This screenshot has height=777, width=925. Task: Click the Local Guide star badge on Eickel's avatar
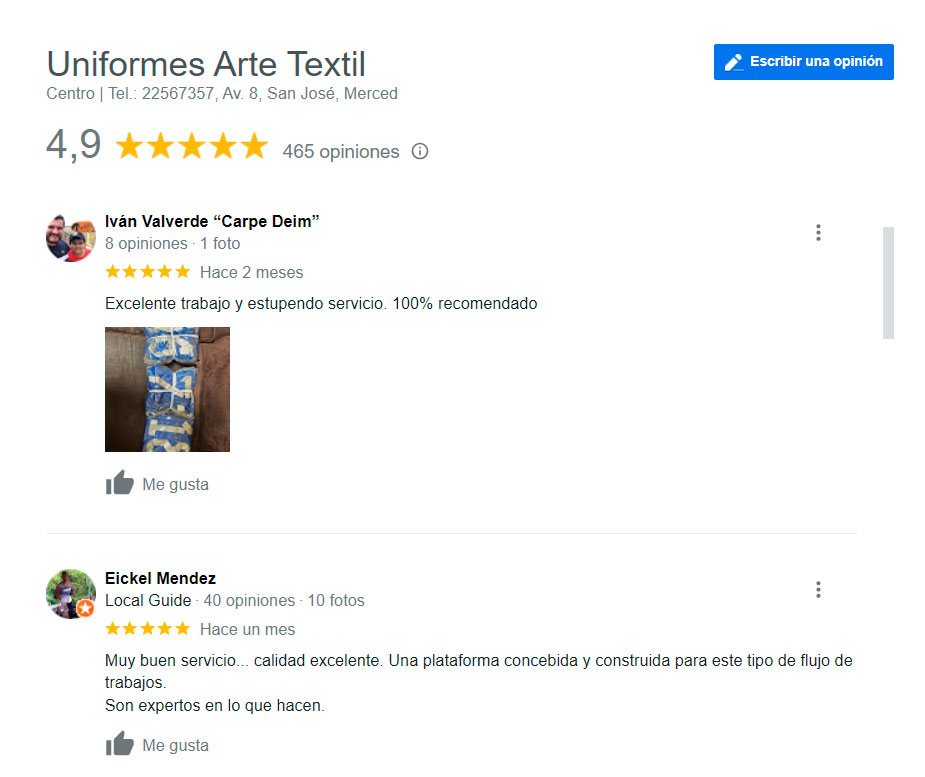(x=86, y=608)
